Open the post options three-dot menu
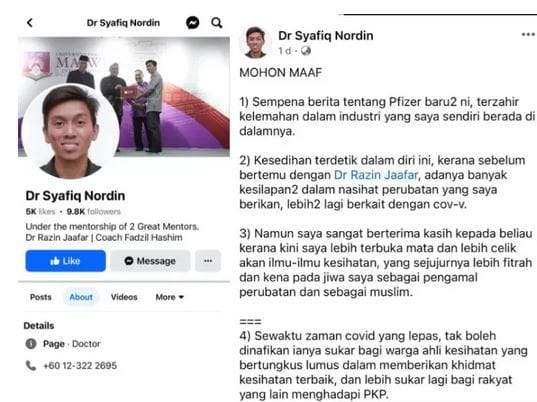This screenshot has width=537, height=402. 528,34
